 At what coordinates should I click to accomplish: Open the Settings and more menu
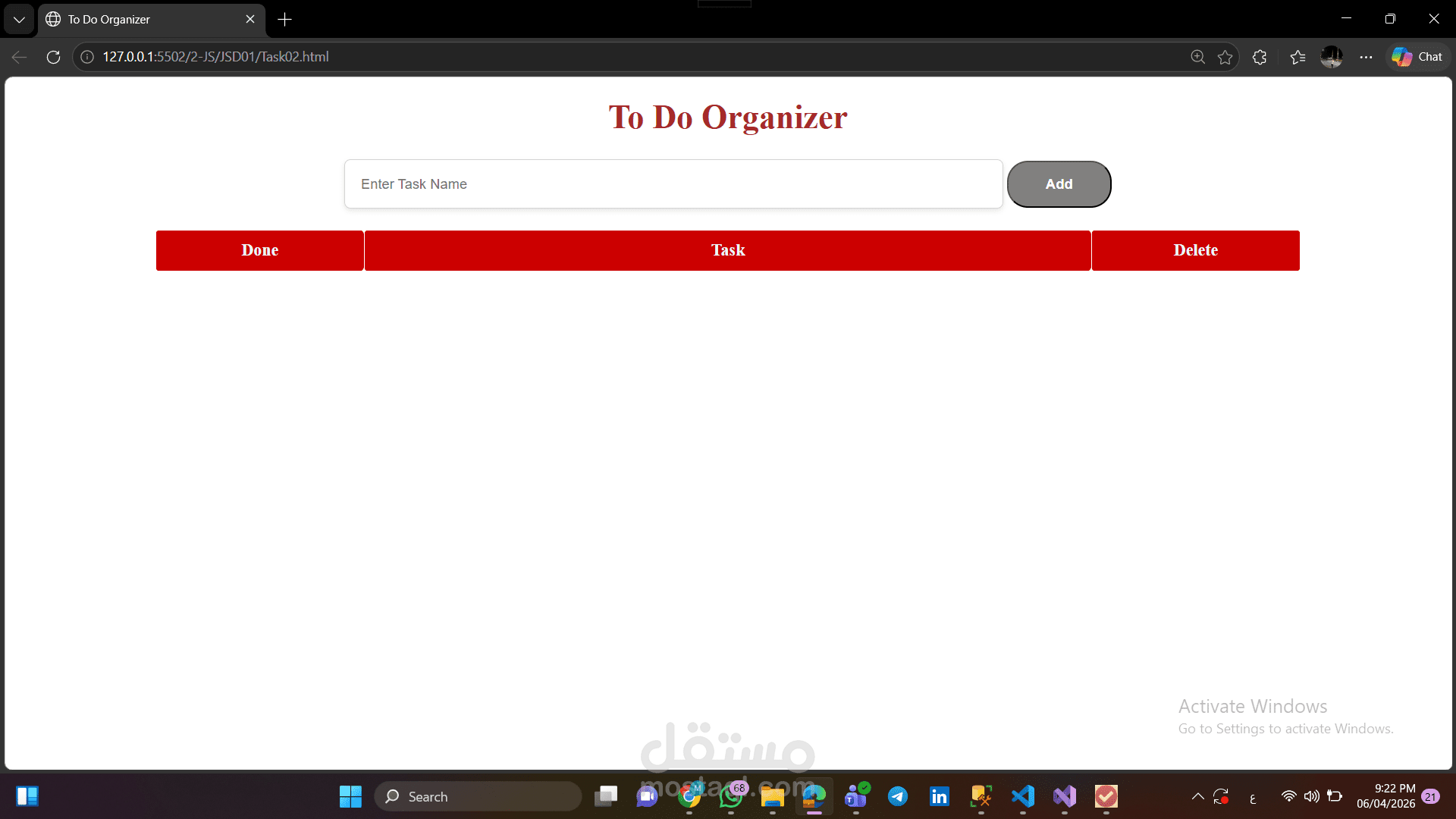[x=1367, y=56]
